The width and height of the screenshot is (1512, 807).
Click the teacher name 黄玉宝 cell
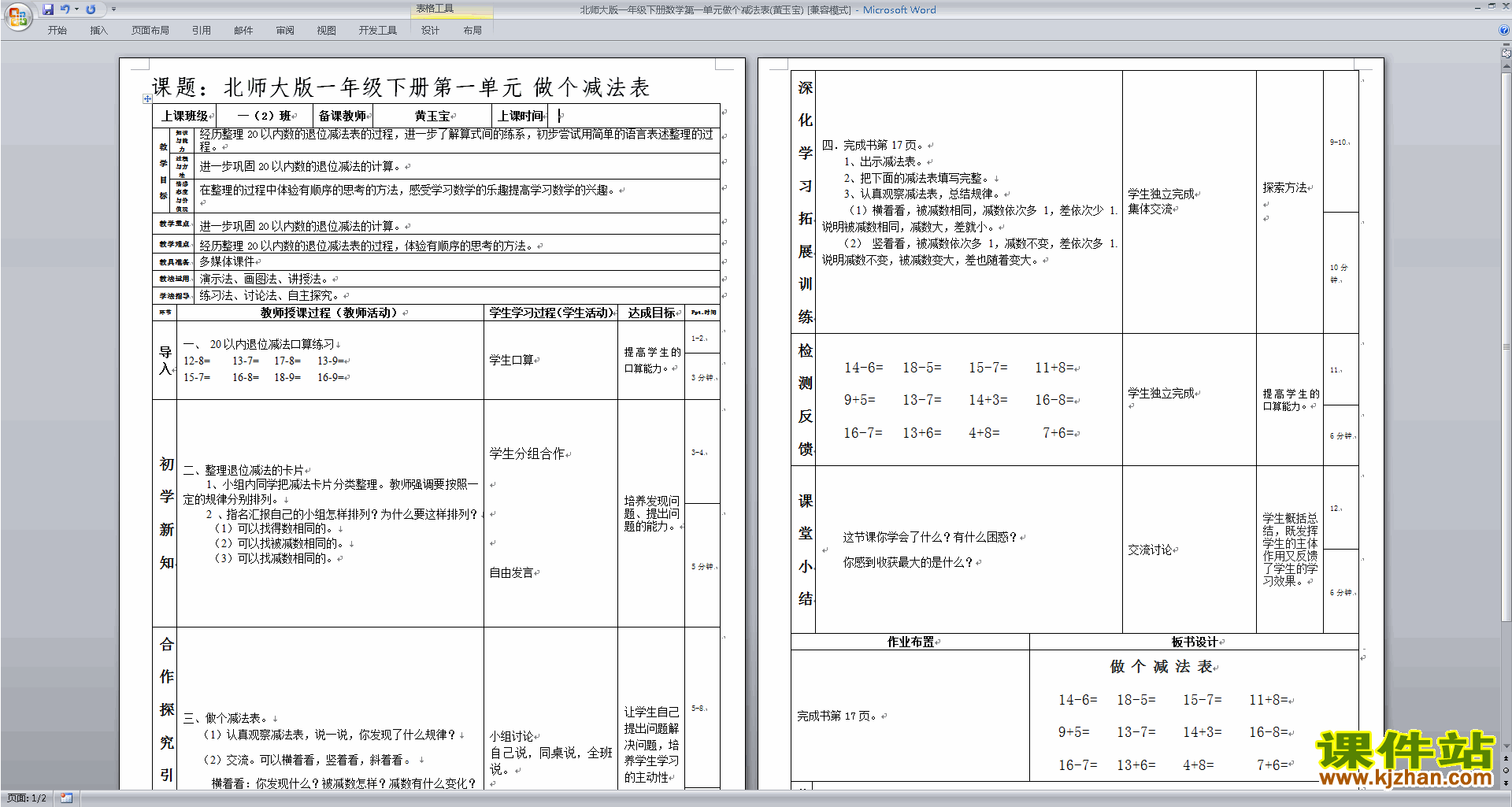pyautogui.click(x=432, y=116)
